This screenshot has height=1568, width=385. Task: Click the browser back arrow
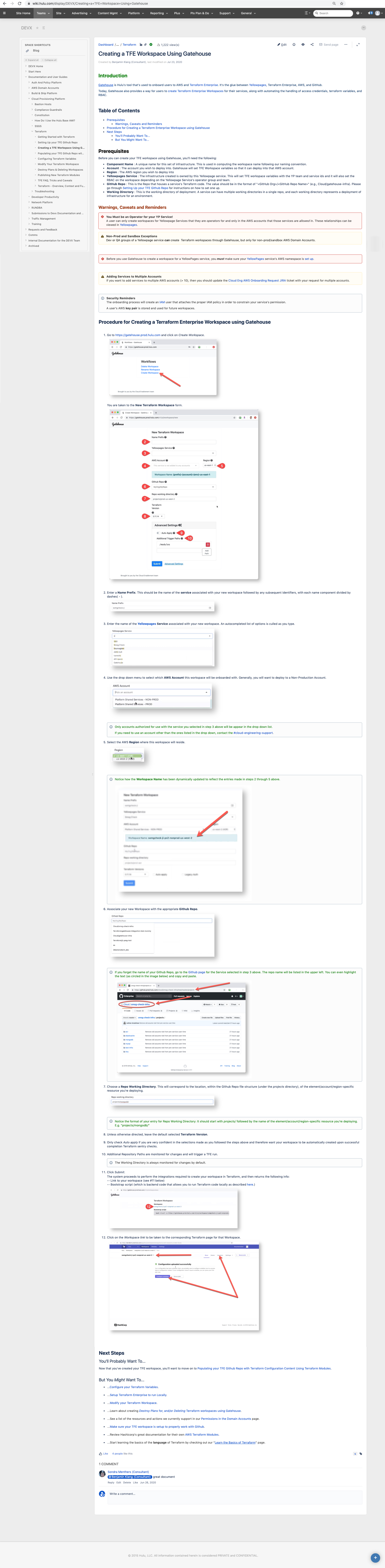click(4, 4)
